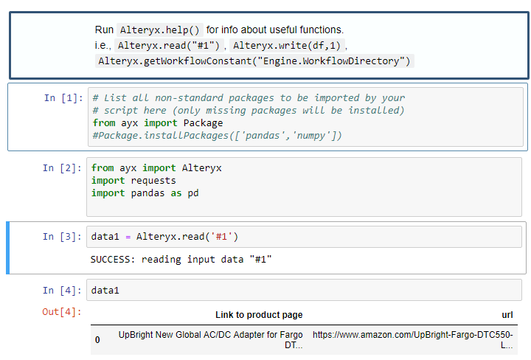
Task: Click the SUCCESS: reading input data "#1" output
Action: (x=181, y=260)
